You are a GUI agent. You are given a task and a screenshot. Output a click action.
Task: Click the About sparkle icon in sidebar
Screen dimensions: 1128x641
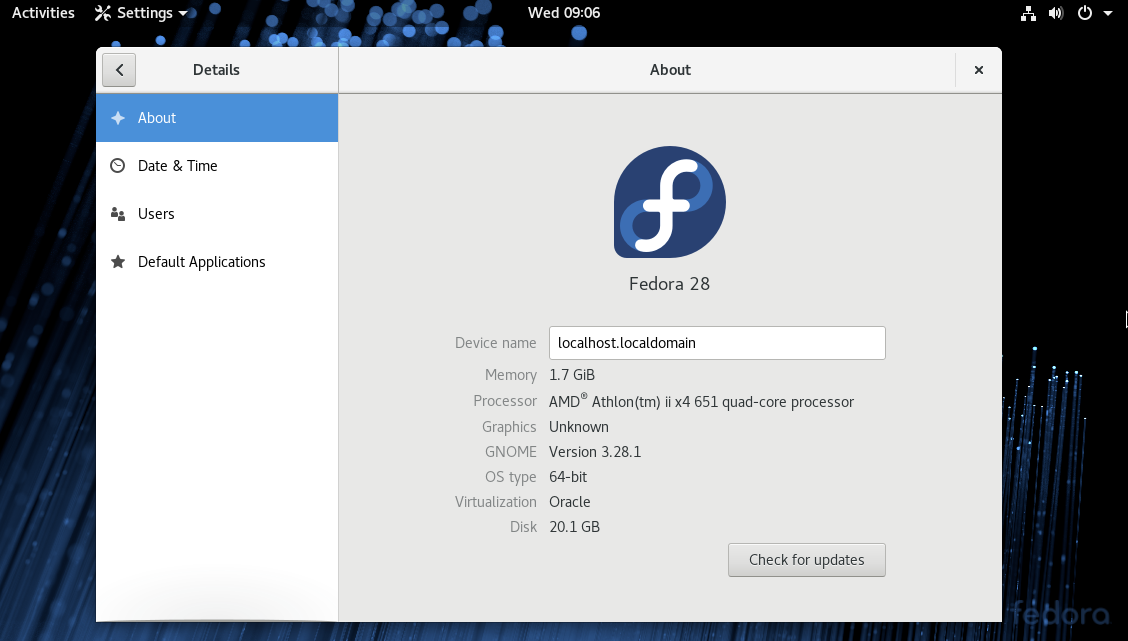point(118,118)
